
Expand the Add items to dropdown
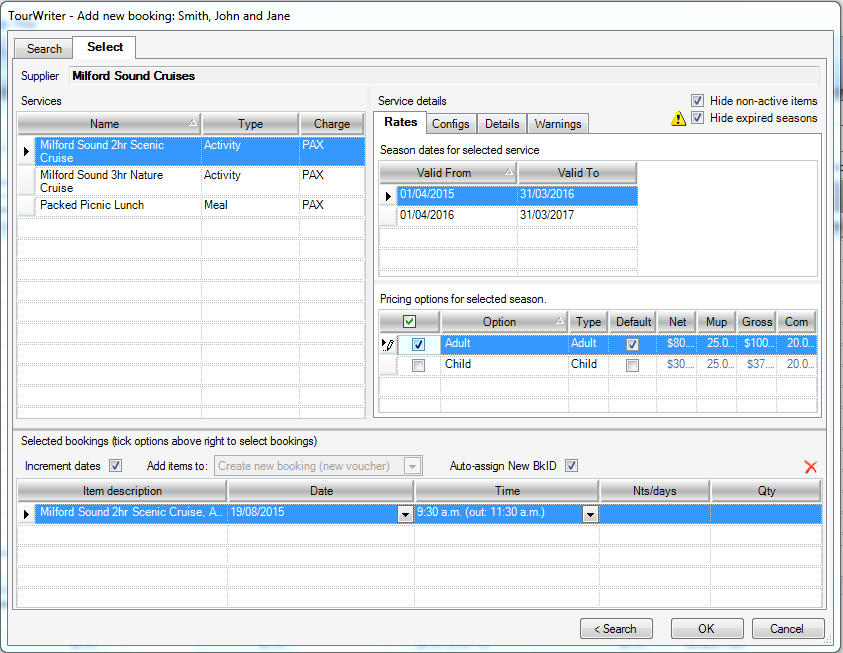point(412,466)
